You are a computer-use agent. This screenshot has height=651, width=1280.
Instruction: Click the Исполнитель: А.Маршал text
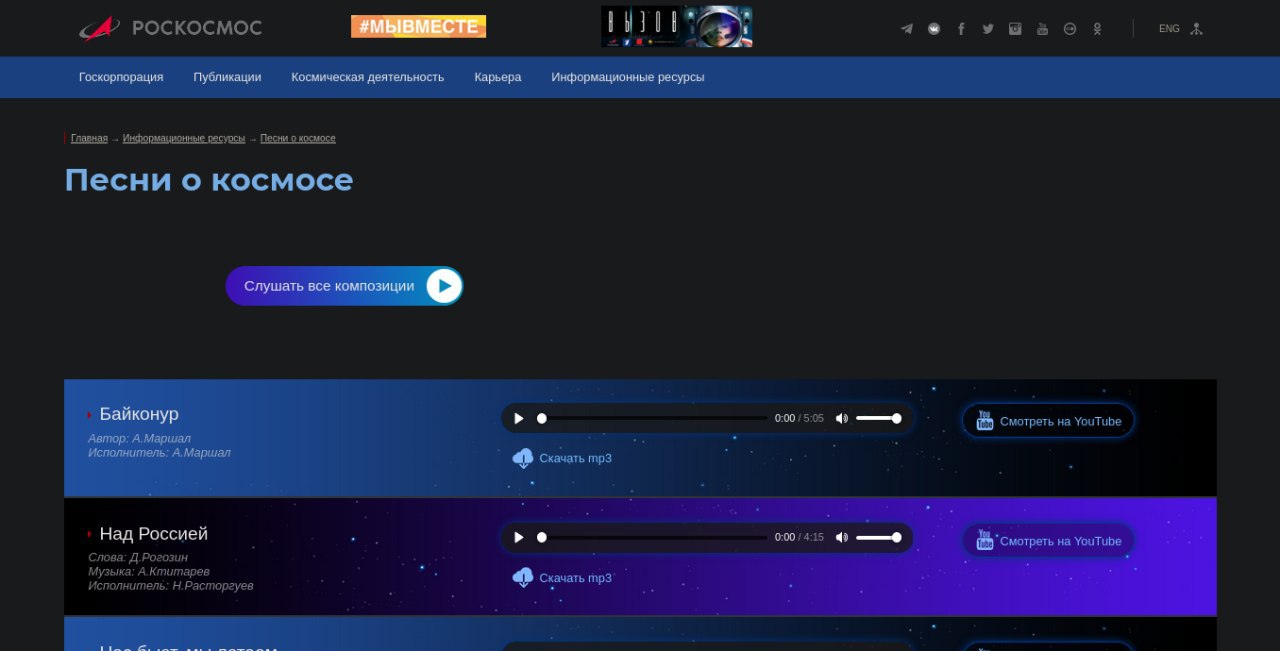coord(159,452)
